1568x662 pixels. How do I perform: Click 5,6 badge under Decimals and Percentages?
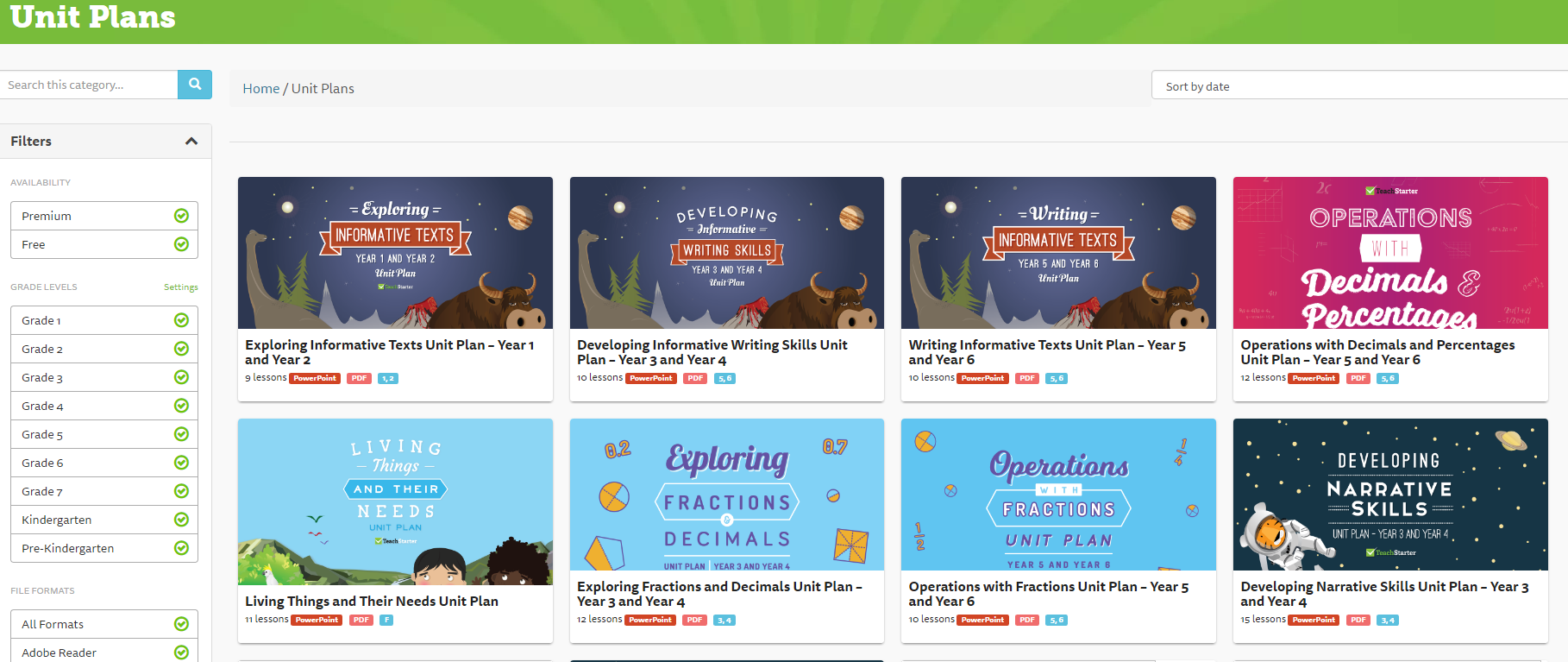1388,378
